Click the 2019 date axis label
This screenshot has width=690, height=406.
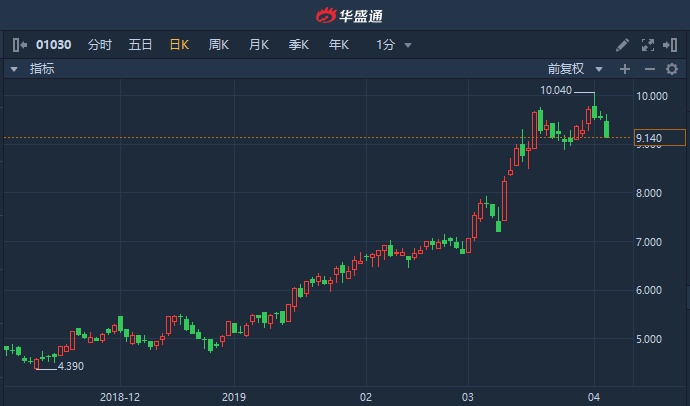(x=234, y=397)
